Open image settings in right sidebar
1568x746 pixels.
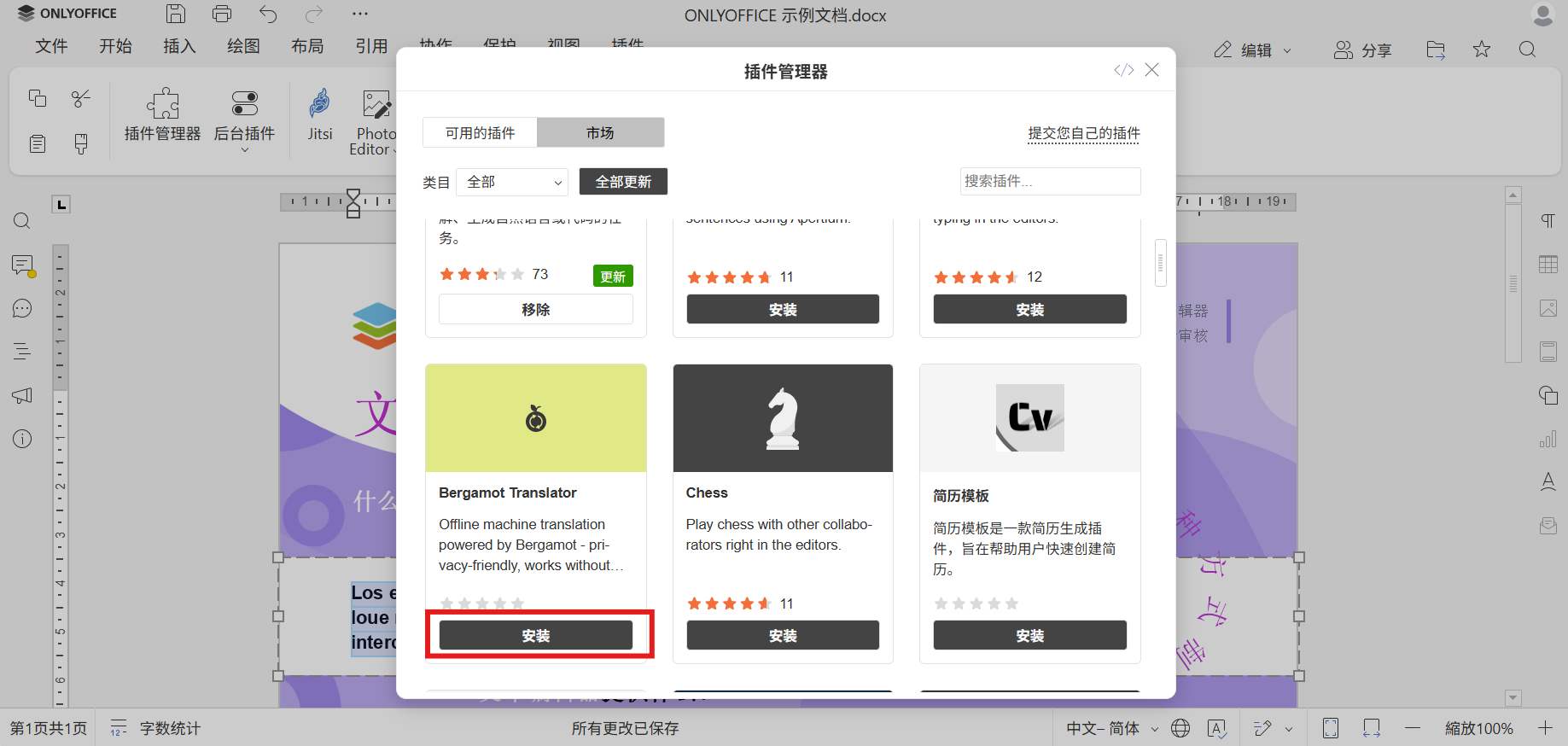tap(1548, 308)
